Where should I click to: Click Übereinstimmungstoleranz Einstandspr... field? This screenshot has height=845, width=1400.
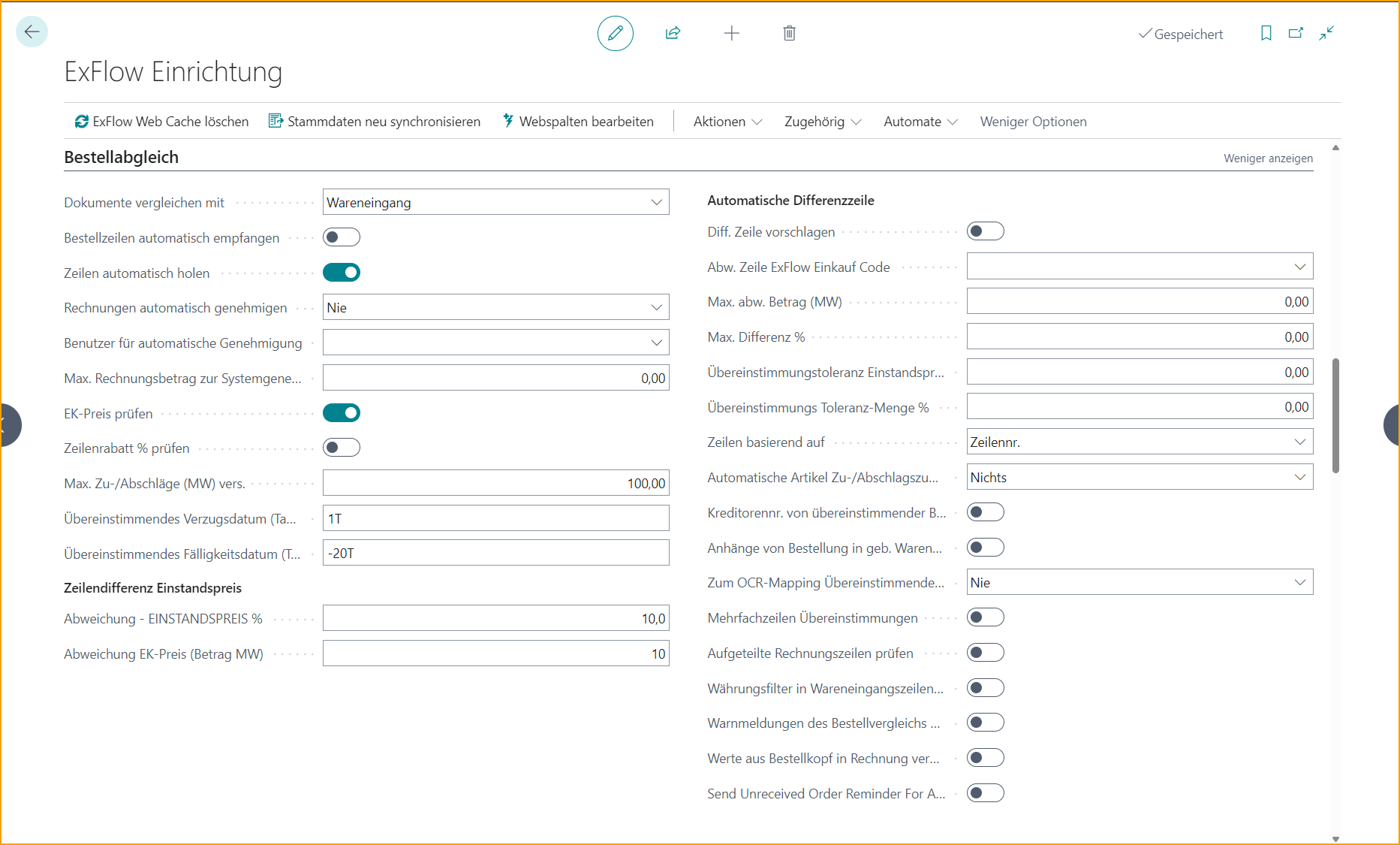coord(1140,372)
